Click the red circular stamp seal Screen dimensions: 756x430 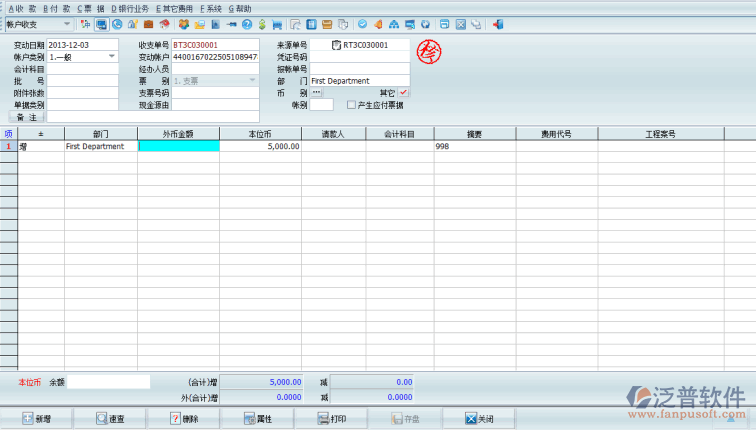430,50
